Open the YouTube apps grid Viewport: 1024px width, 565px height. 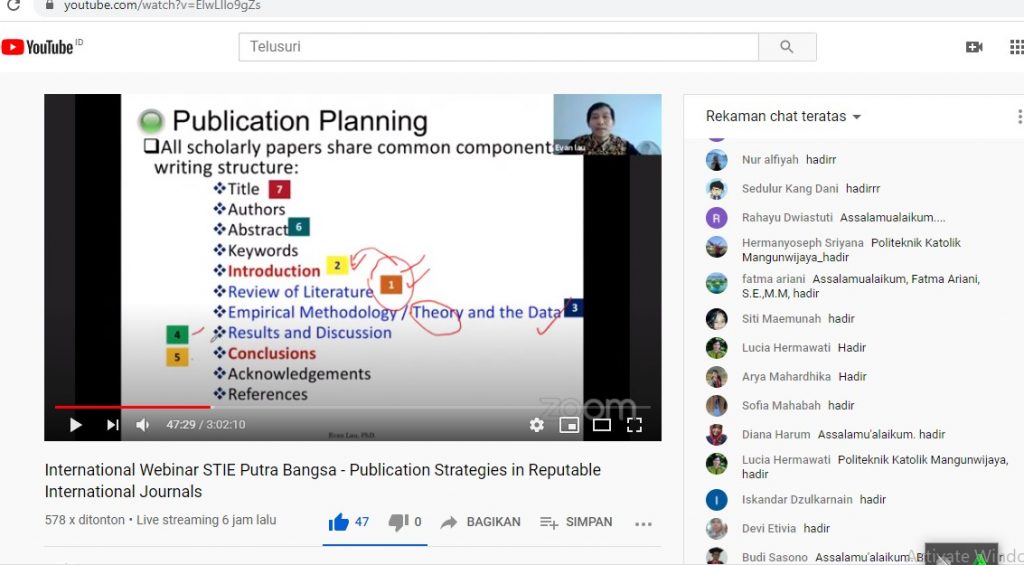coord(1016,47)
